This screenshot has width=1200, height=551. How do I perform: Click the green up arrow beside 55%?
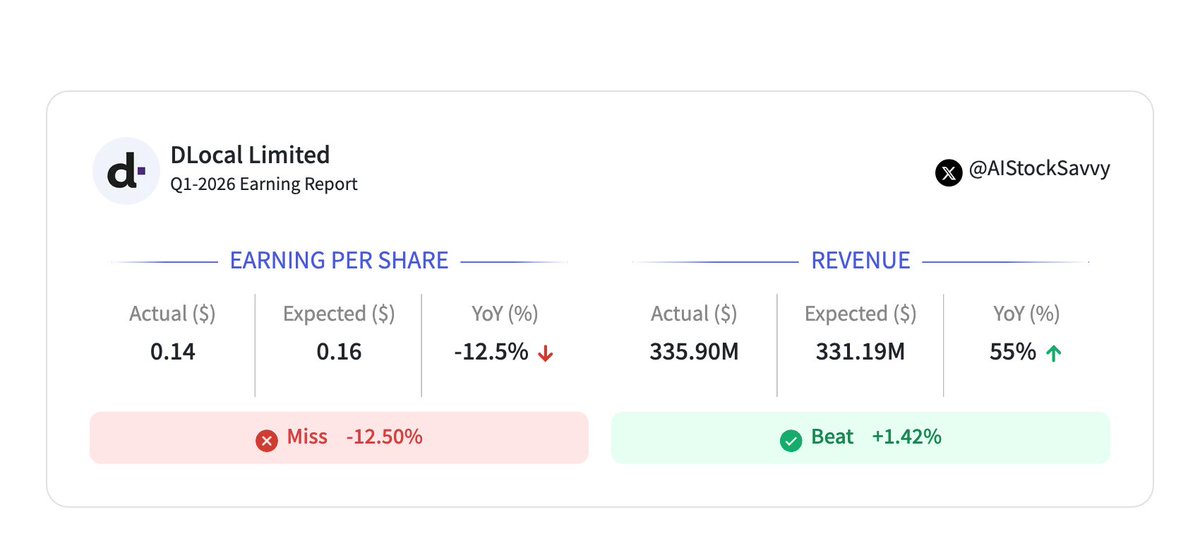coord(1053,353)
